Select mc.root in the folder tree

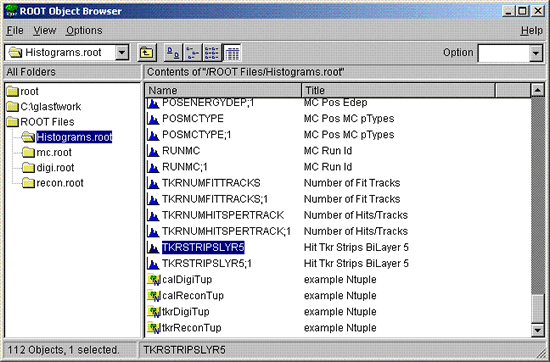(x=54, y=153)
